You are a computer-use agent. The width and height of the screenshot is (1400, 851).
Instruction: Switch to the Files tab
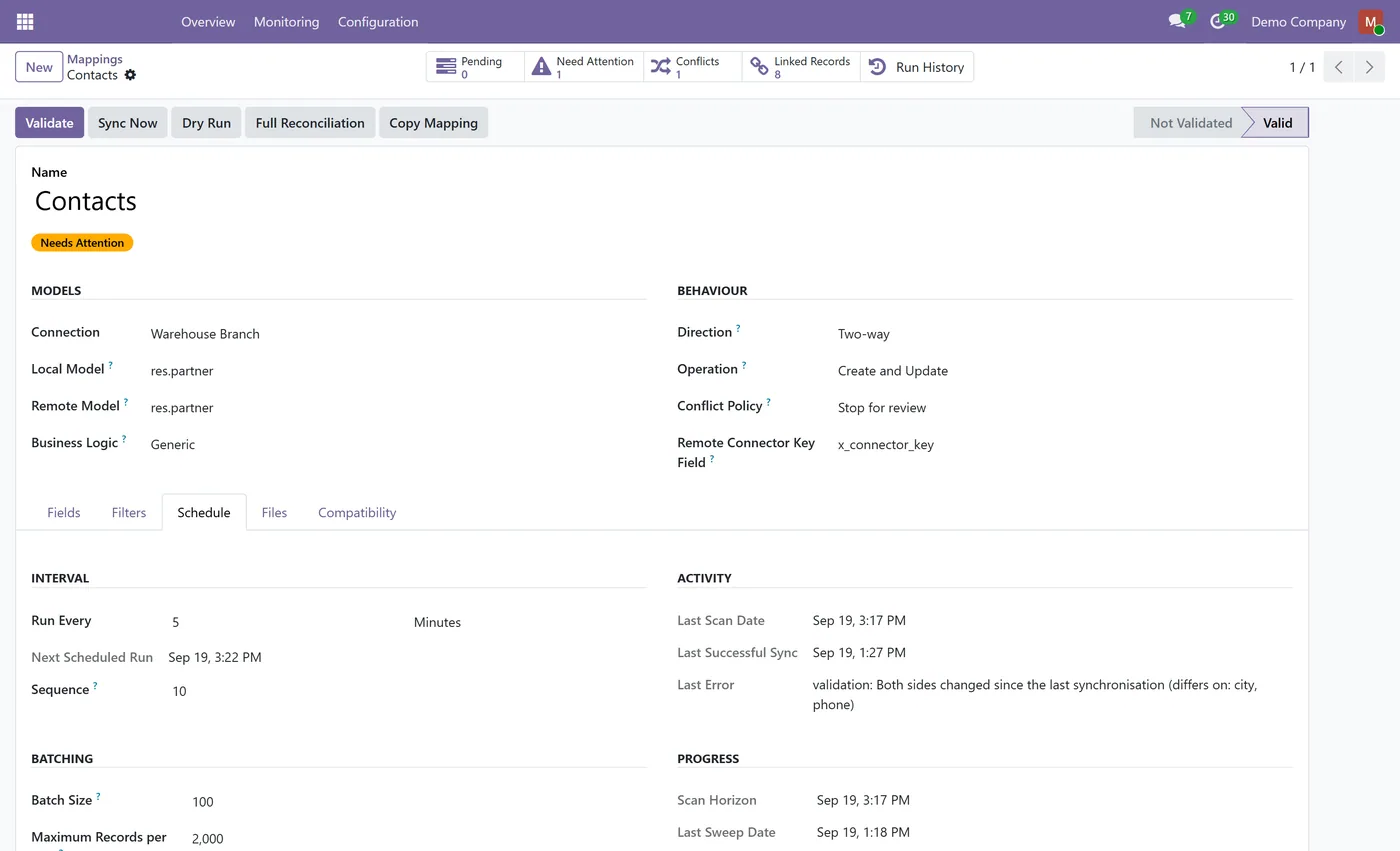click(x=274, y=512)
